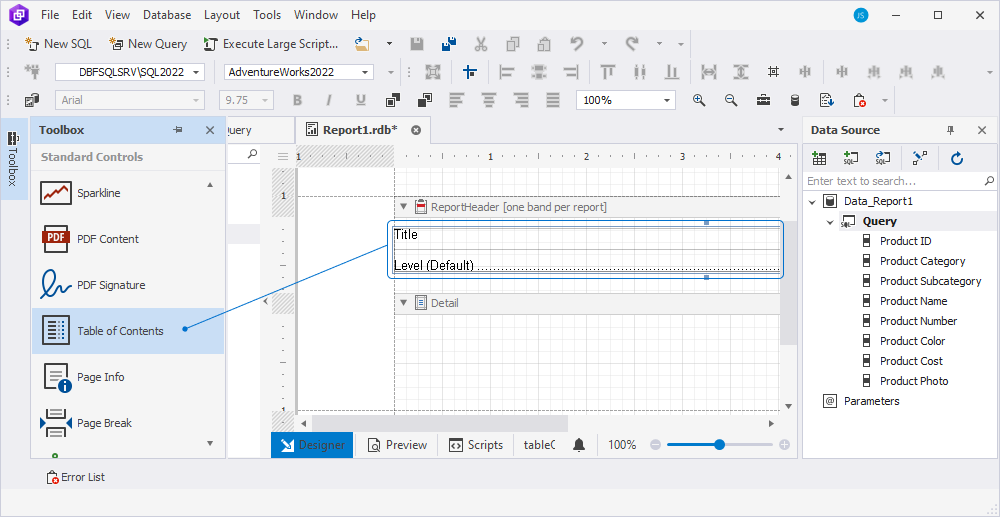Click the Refresh icon in Data Source
The image size is (1000, 517).
pyautogui.click(x=957, y=158)
